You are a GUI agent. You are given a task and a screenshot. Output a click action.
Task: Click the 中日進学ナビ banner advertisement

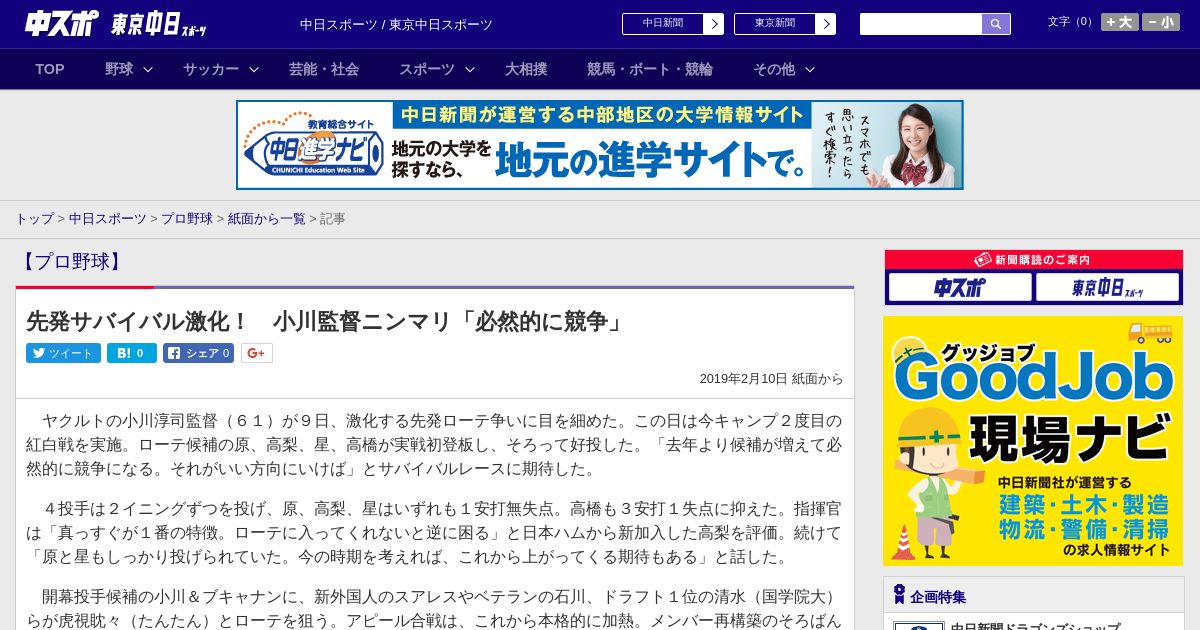tap(600, 145)
